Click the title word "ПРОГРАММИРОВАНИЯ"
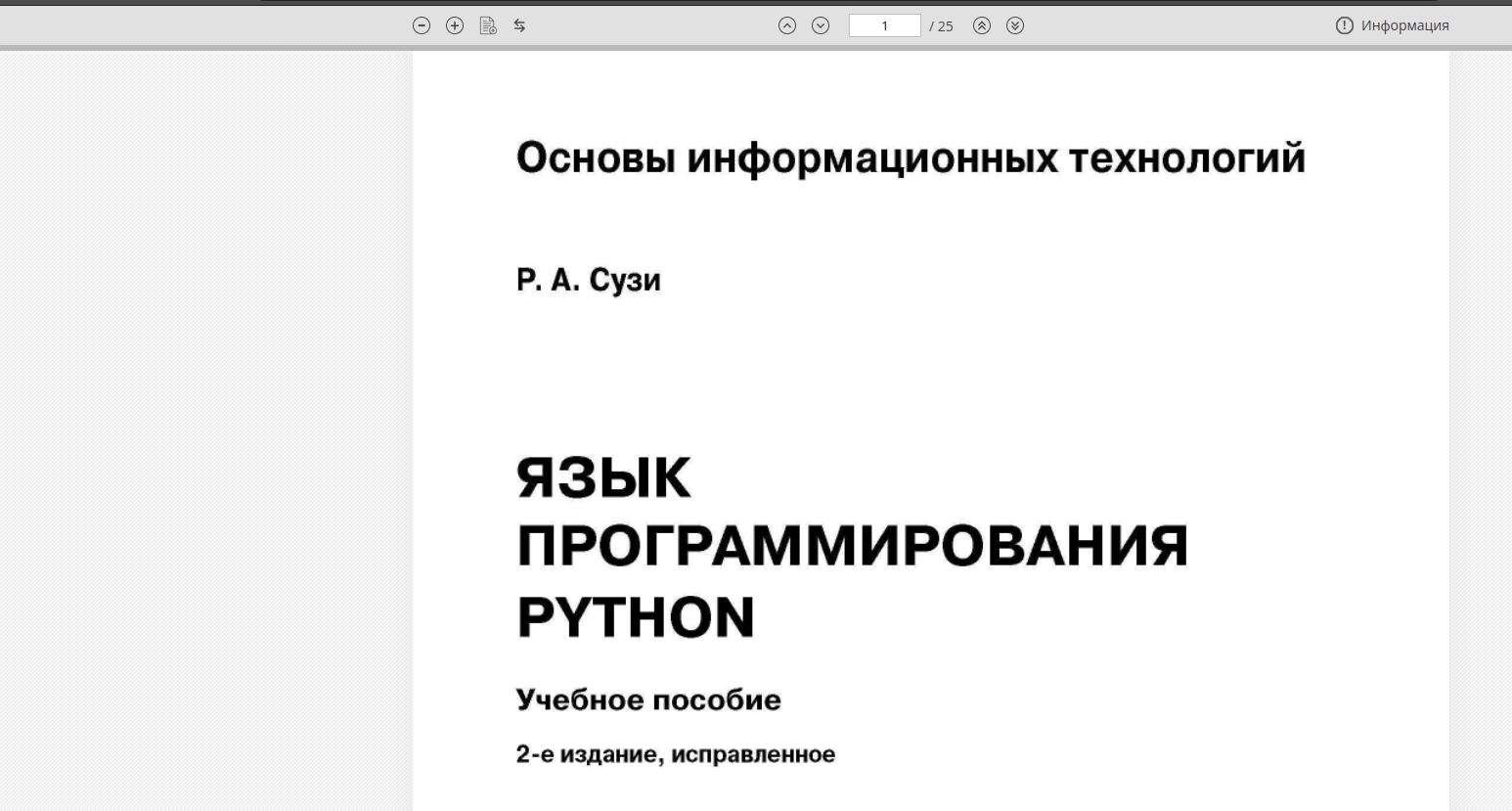 click(x=852, y=546)
